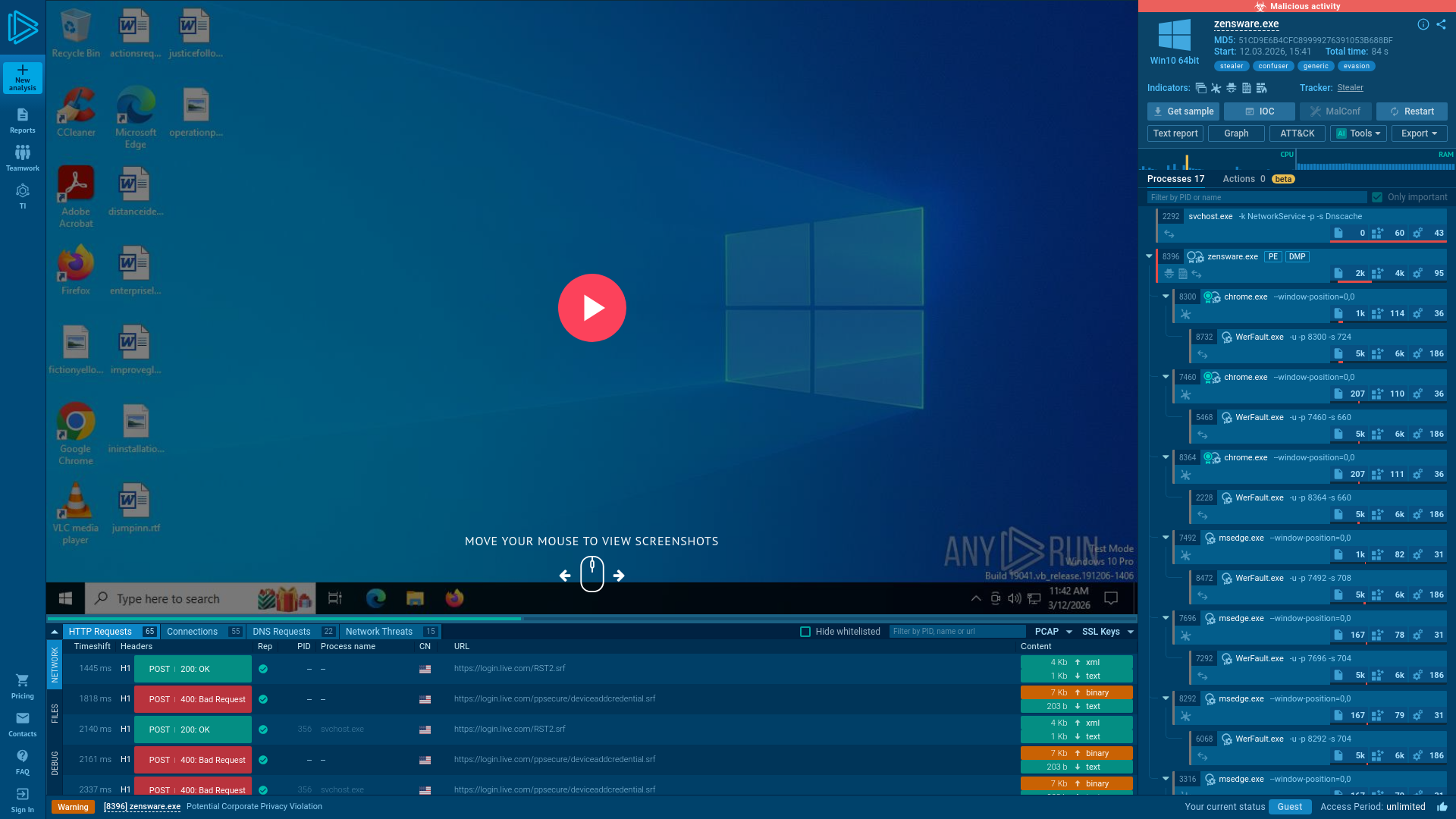
Task: Select the Get sample download button
Action: point(1182,111)
